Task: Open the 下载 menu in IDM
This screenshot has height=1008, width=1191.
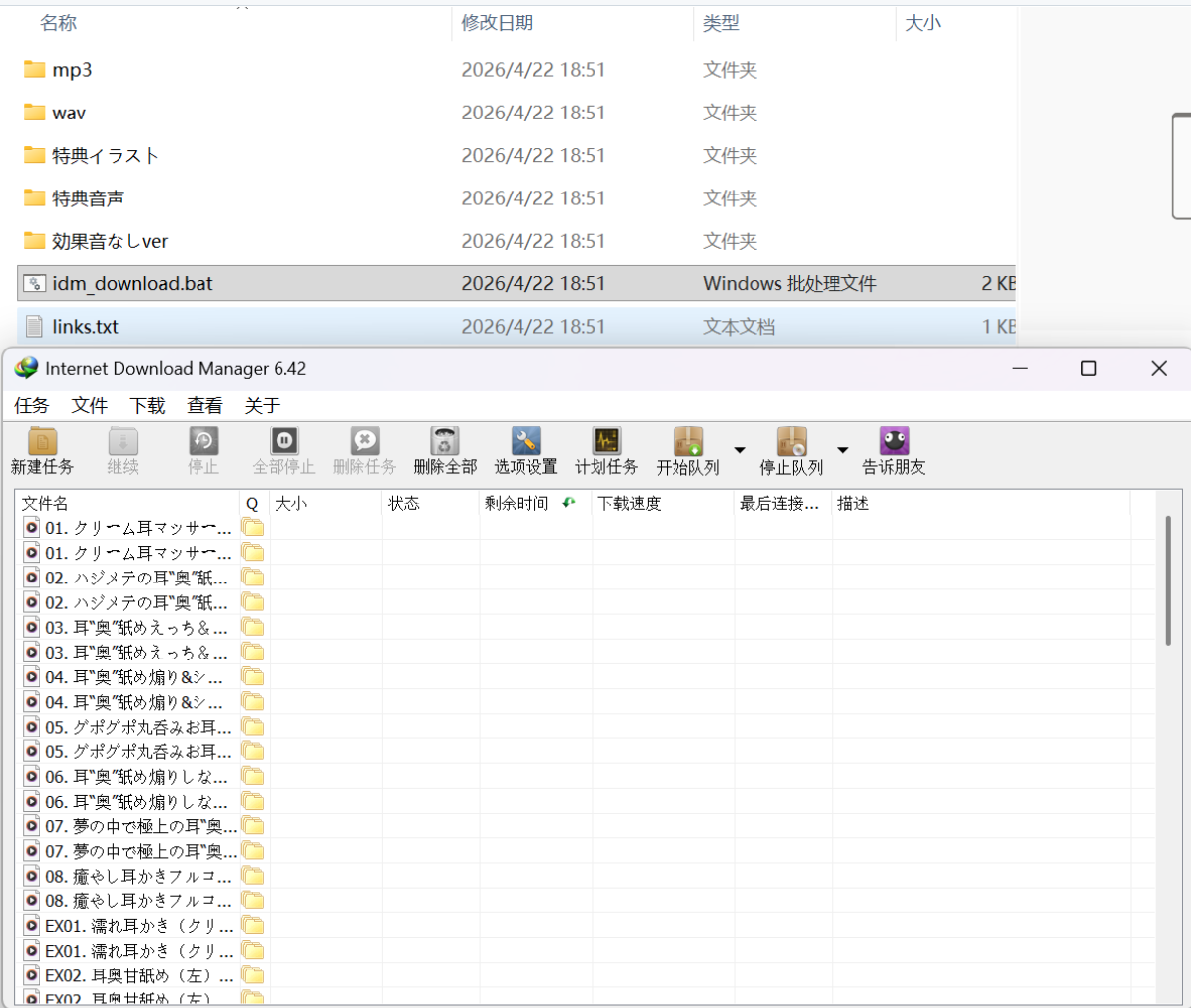Action: [148, 405]
